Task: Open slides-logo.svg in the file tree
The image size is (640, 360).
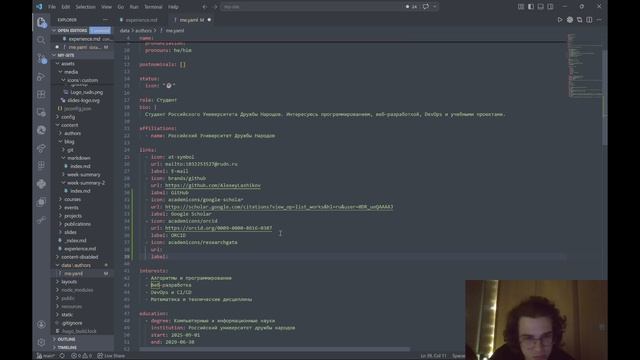Action: (83, 100)
